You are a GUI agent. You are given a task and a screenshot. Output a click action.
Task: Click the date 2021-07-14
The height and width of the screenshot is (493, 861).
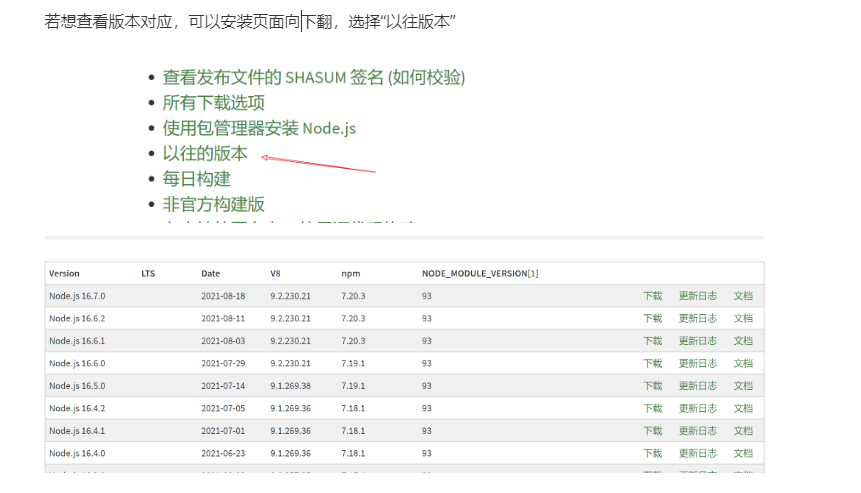[x=223, y=386]
